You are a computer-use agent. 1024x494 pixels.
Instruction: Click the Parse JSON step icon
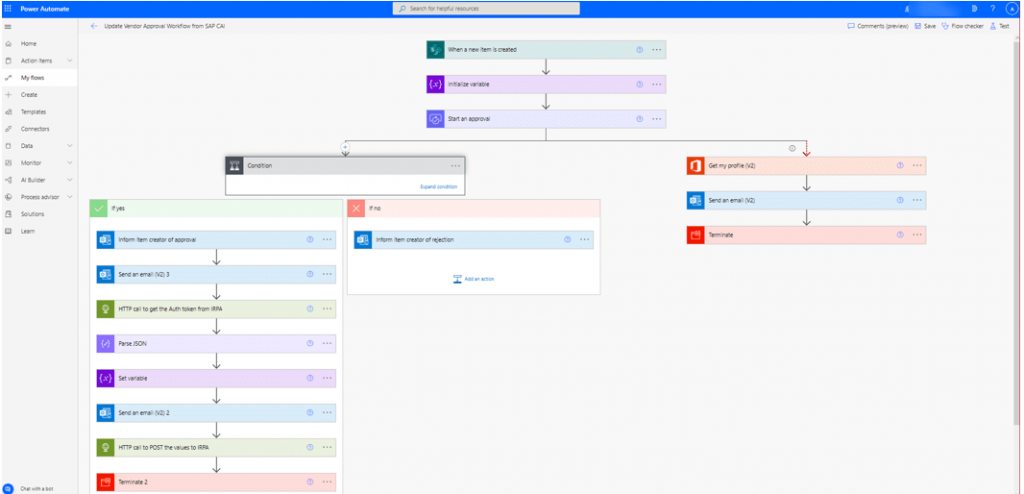point(106,344)
